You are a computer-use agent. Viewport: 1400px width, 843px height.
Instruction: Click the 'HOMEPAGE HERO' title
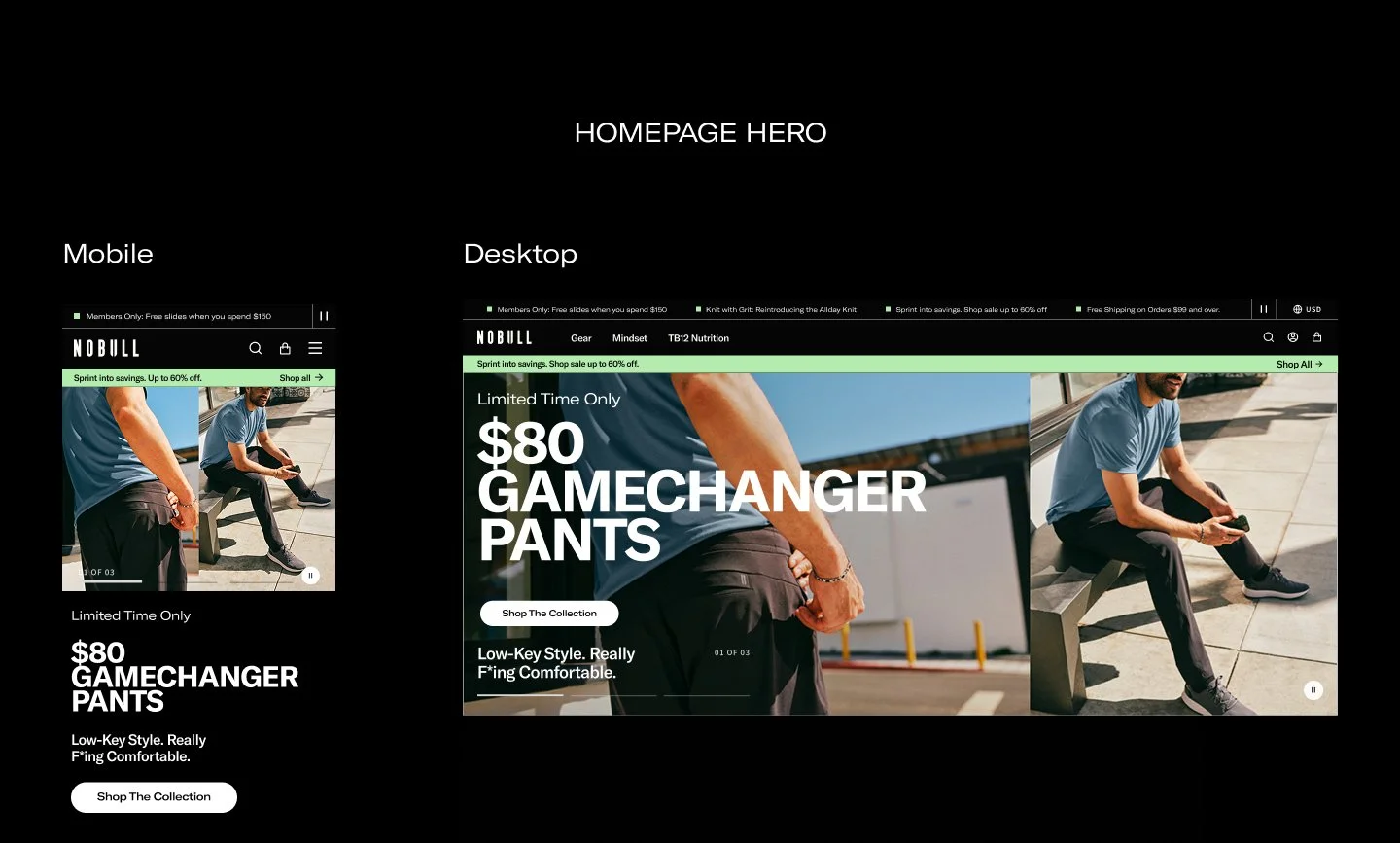(x=700, y=132)
